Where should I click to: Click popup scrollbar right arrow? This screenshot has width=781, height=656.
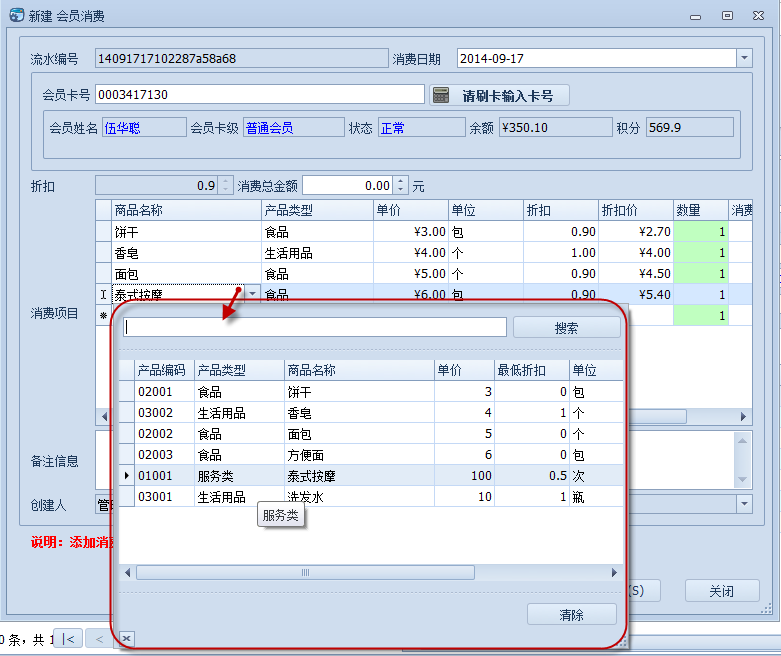click(614, 572)
